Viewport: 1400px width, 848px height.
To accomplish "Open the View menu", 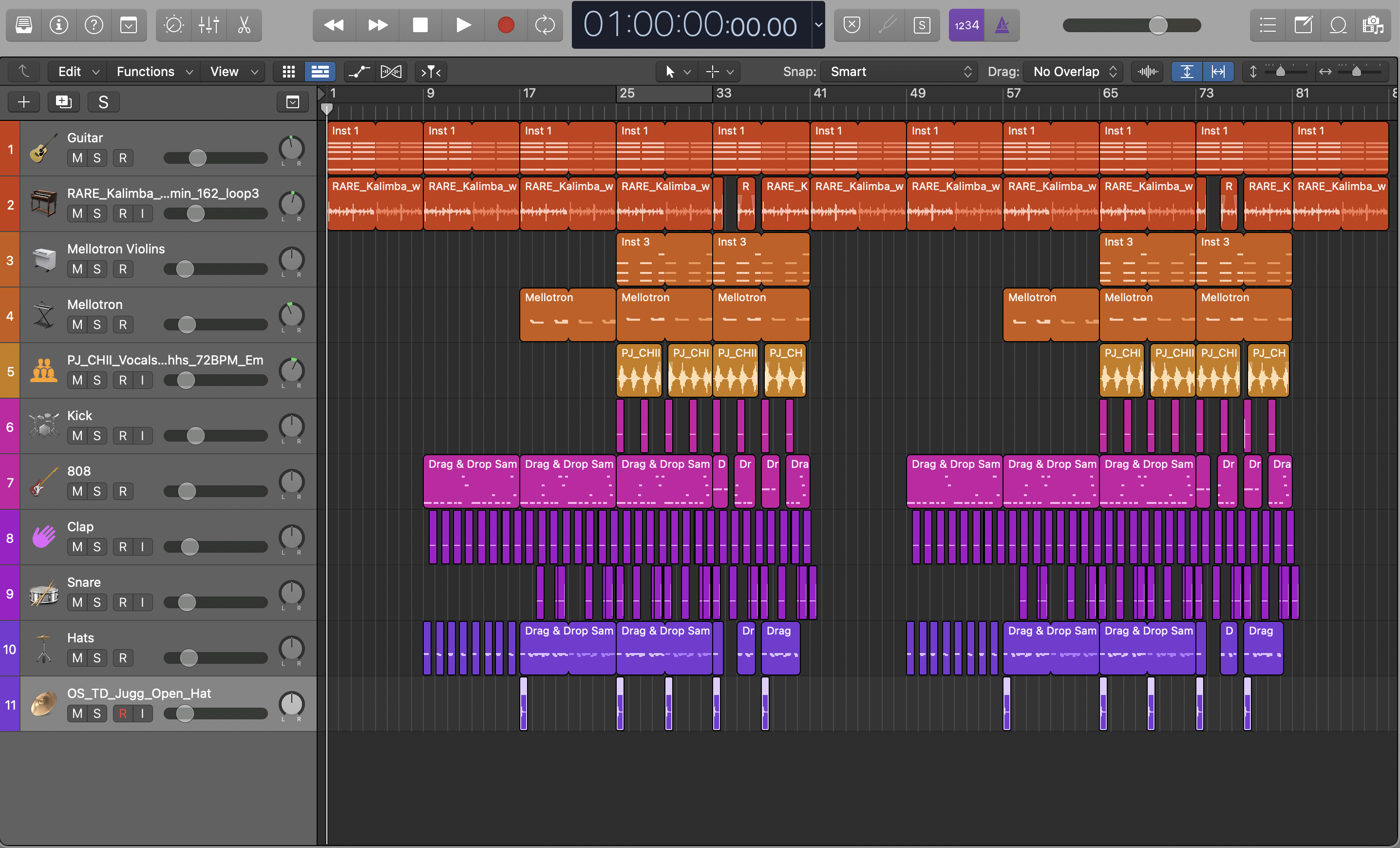I will pos(233,72).
